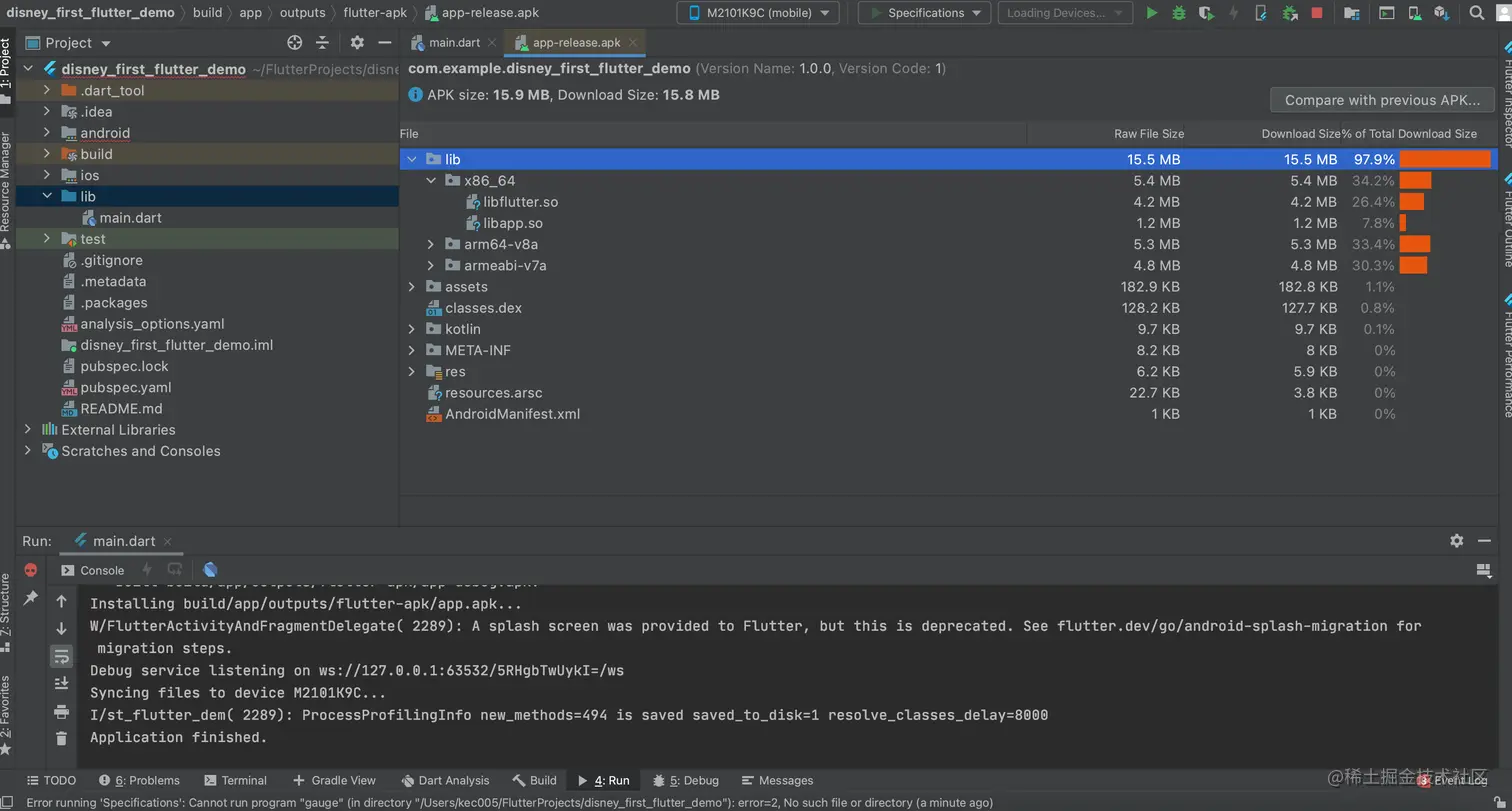Select README.md in the Project tree

coord(121,409)
